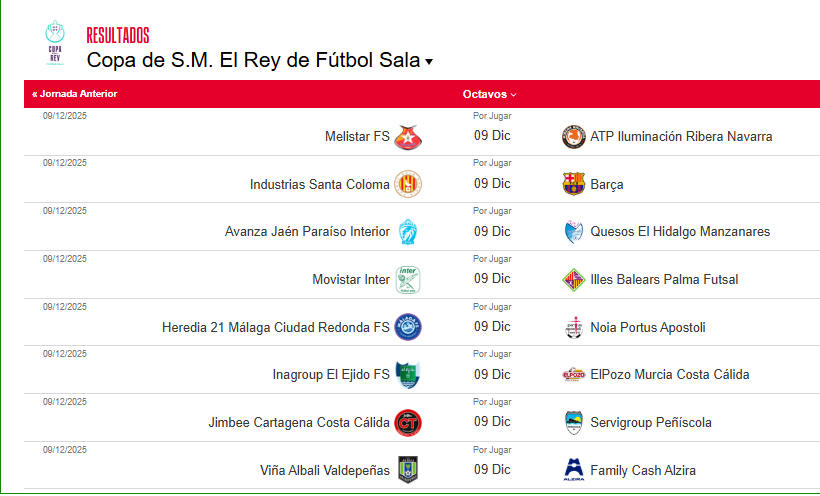Select the Inagroup El Ejido FS name
Image resolution: width=820 pixels, height=496 pixels.
pyautogui.click(x=331, y=375)
